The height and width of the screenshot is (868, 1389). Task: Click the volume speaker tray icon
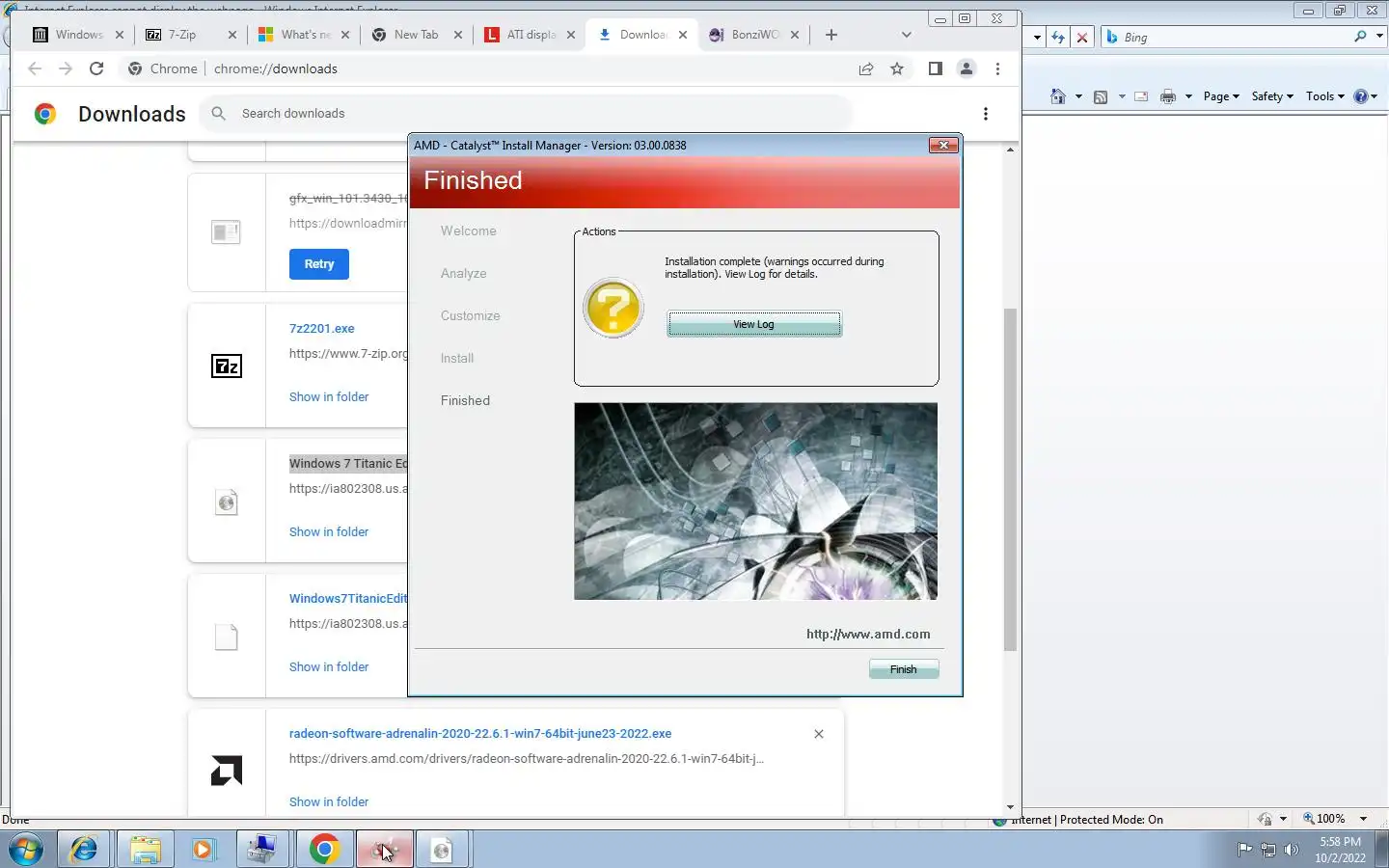pyautogui.click(x=1292, y=850)
